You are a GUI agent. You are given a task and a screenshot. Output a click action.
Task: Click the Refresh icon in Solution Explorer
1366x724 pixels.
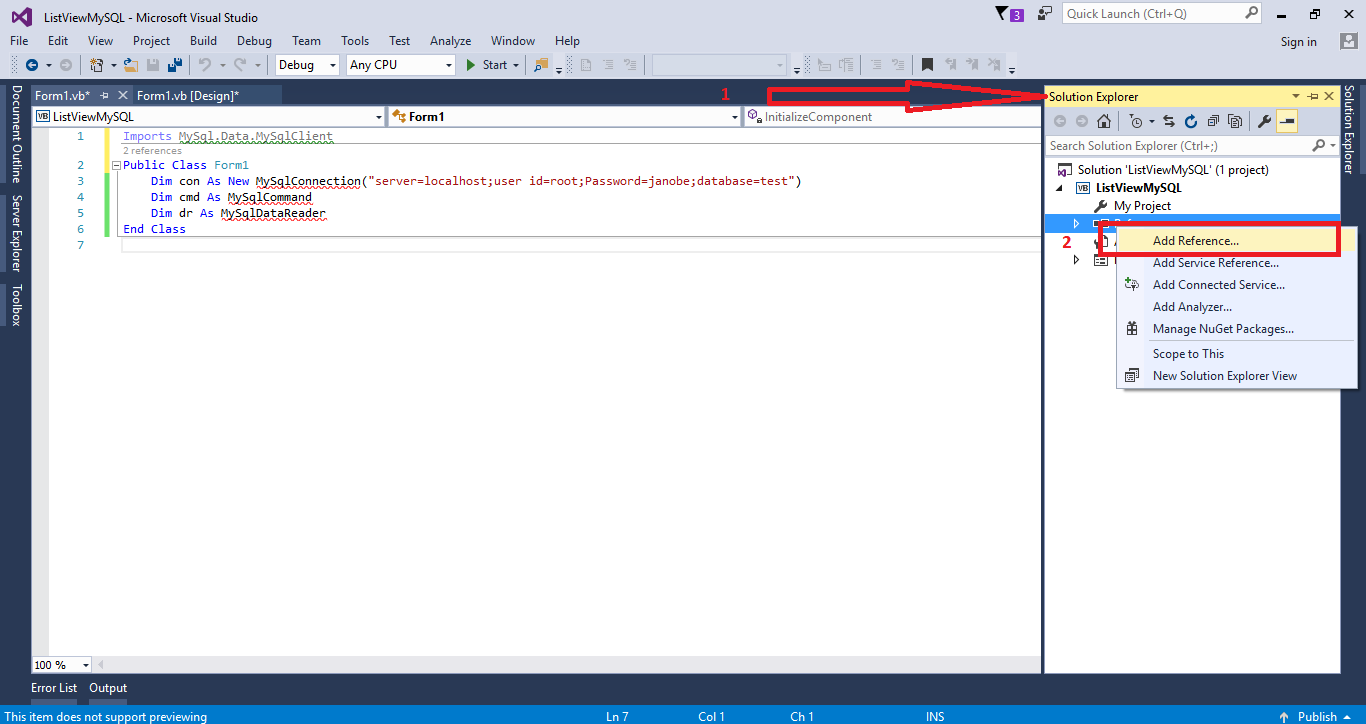point(1191,122)
